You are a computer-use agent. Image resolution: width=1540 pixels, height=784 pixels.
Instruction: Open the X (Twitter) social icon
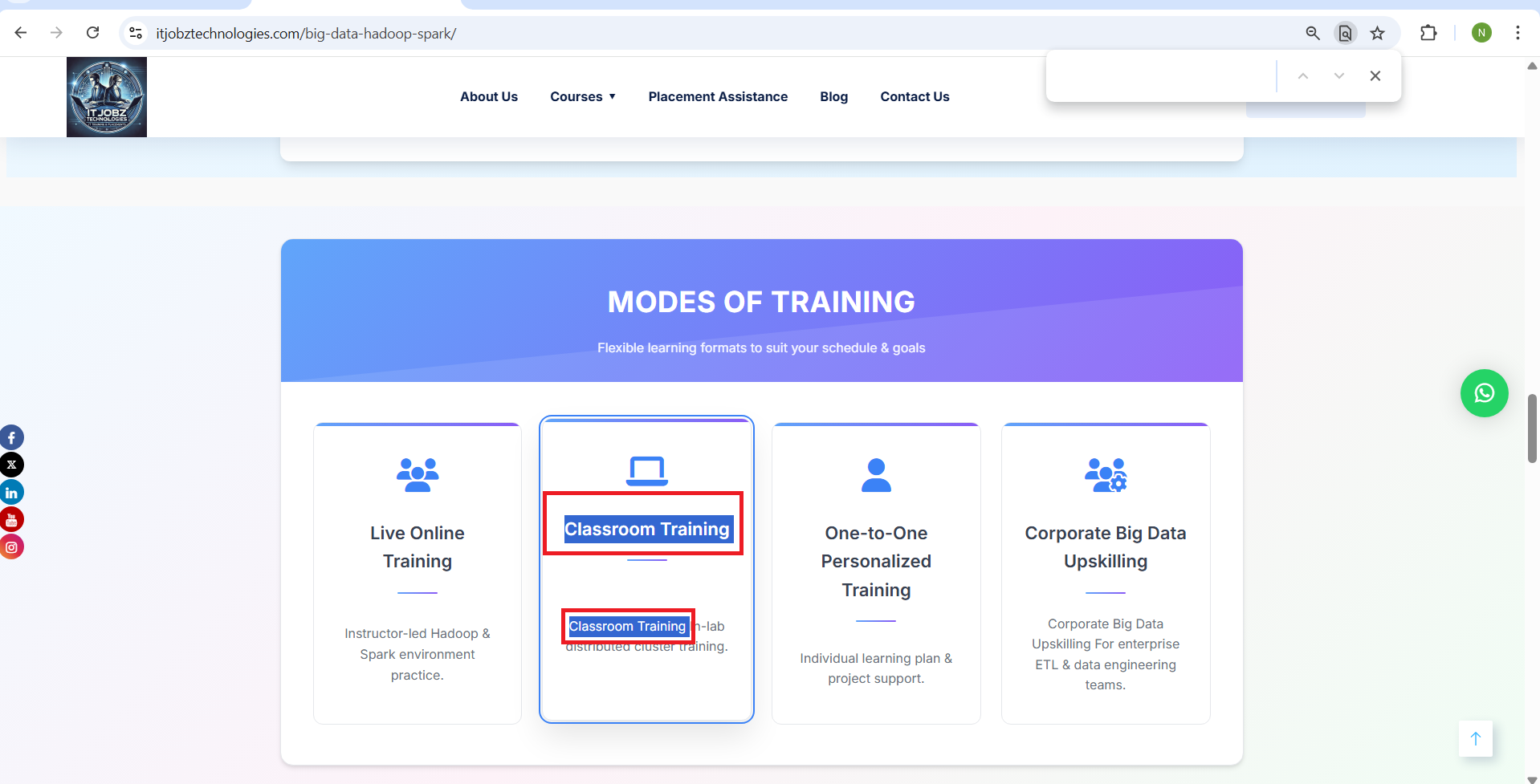point(11,465)
